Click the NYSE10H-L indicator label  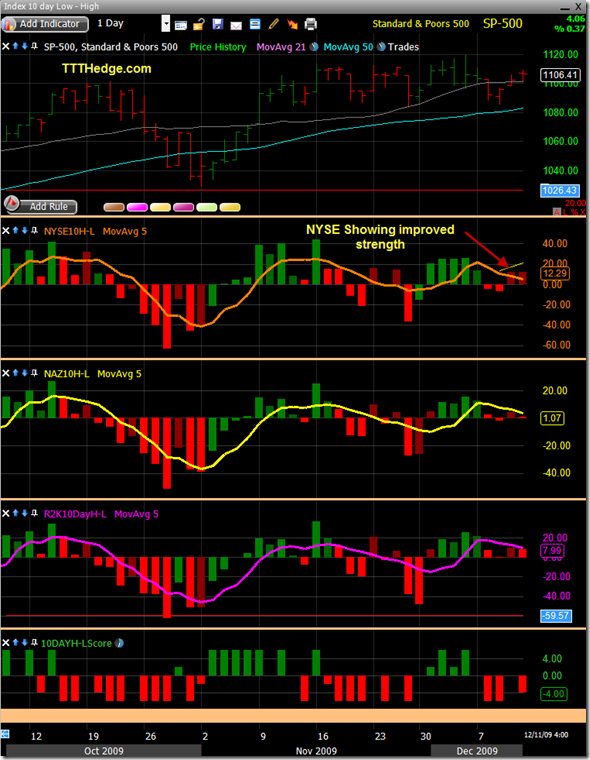click(x=69, y=231)
